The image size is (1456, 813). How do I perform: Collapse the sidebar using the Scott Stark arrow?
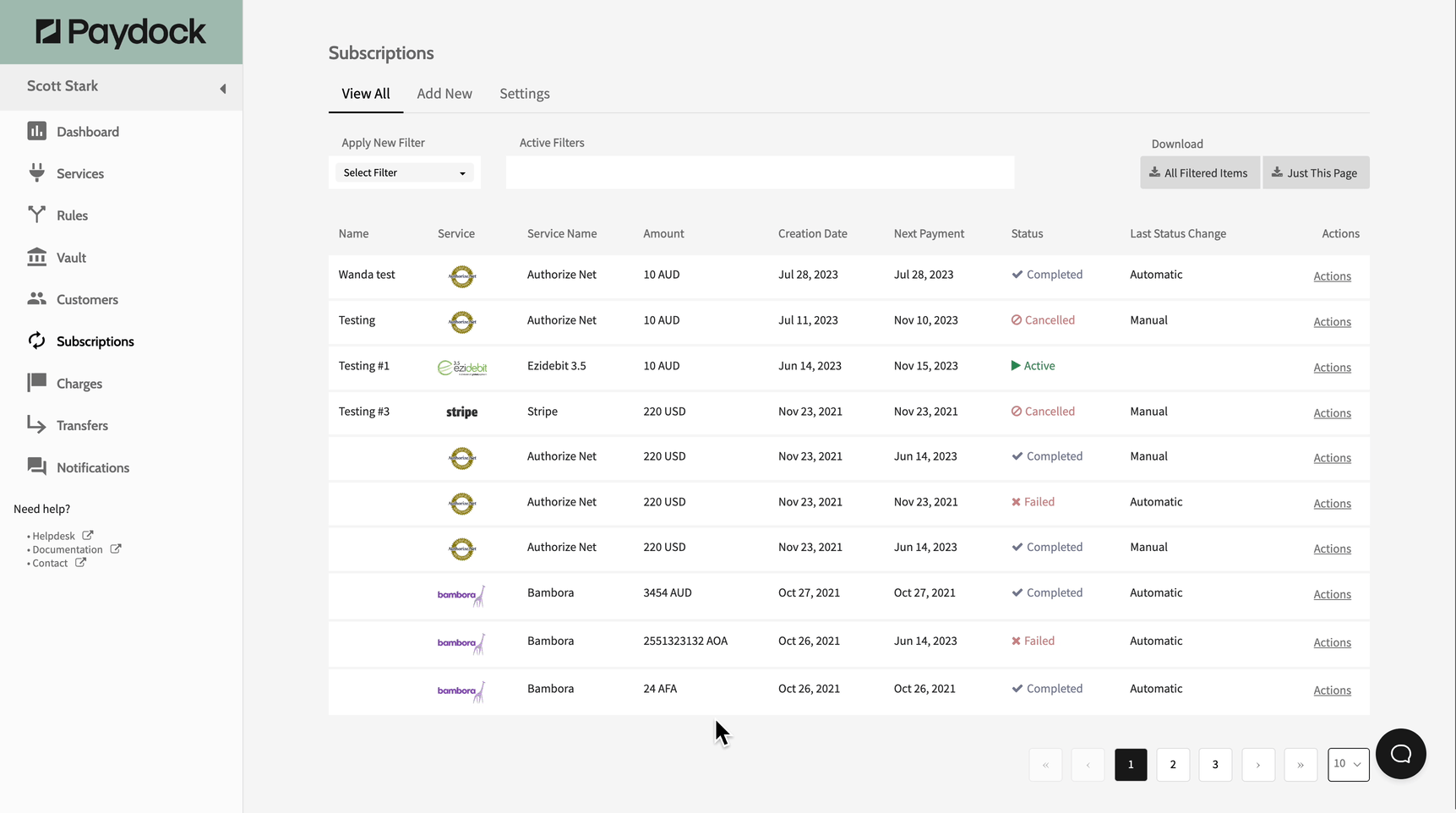[x=223, y=89]
